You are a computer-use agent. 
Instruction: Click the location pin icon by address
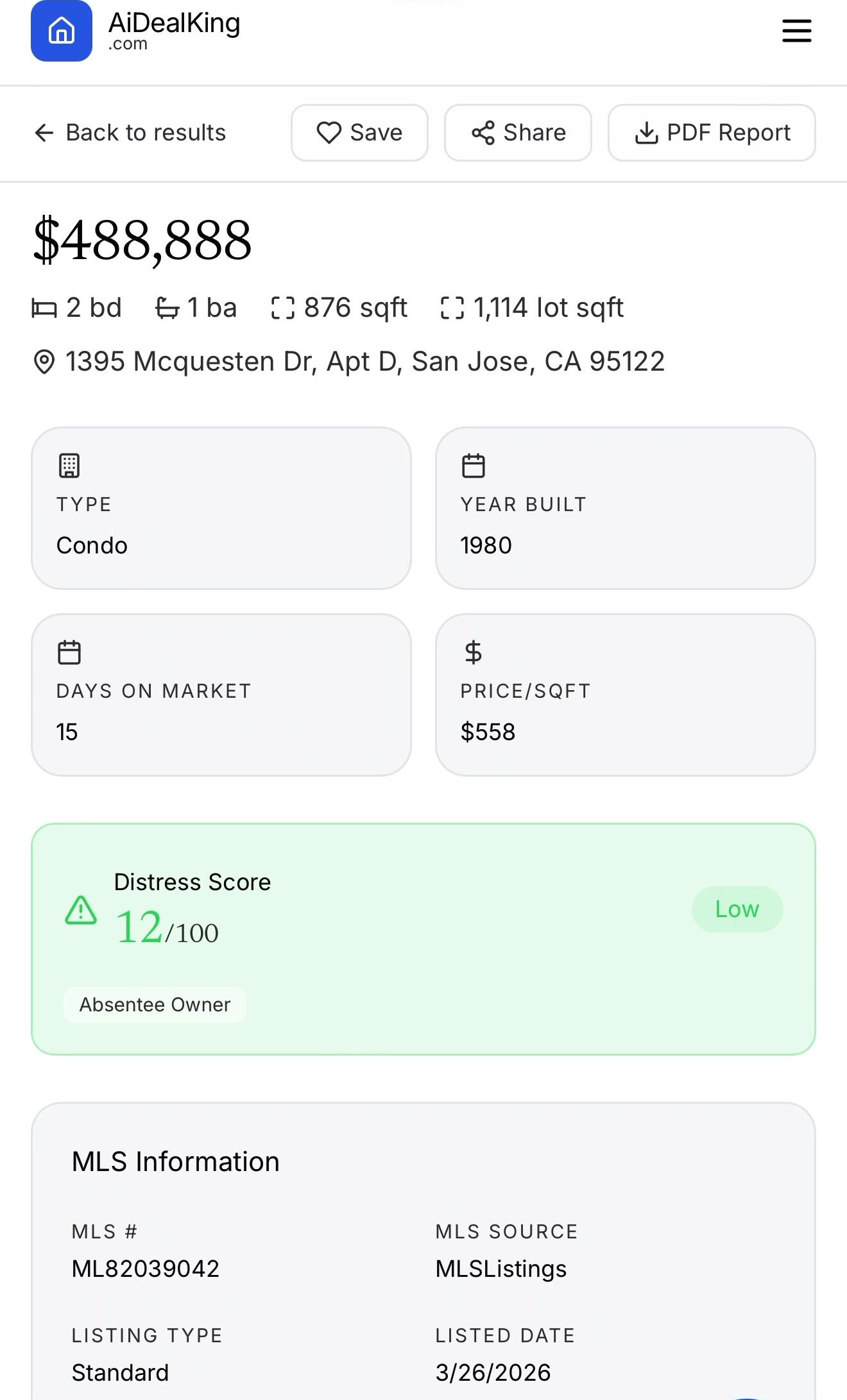pos(44,362)
